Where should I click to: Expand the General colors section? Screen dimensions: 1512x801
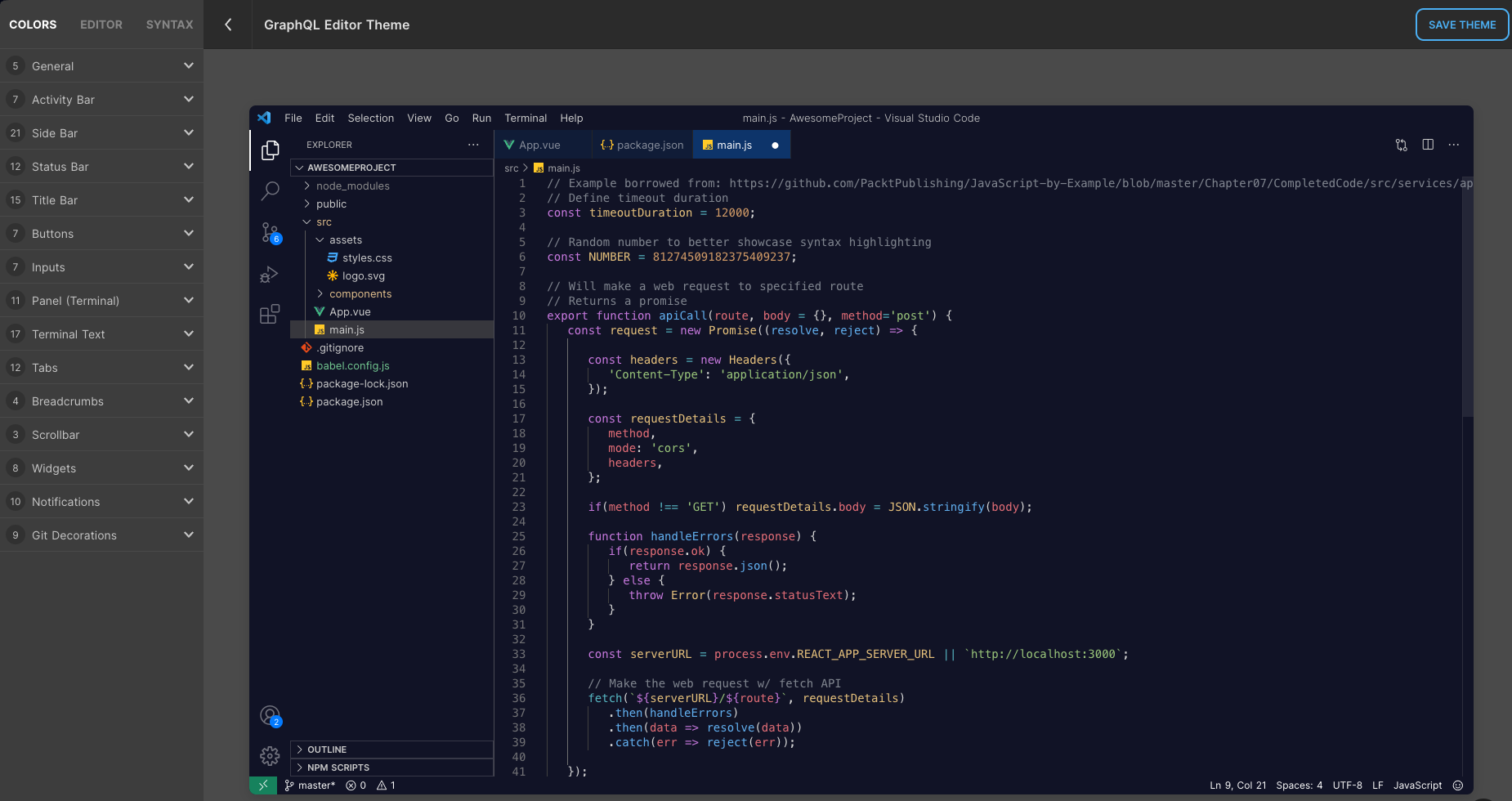[x=101, y=66]
